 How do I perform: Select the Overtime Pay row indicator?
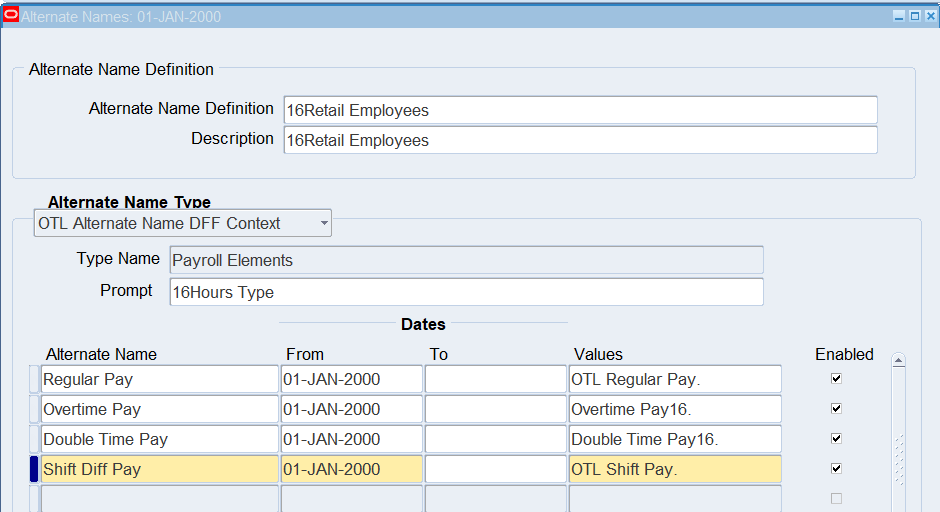[33, 409]
